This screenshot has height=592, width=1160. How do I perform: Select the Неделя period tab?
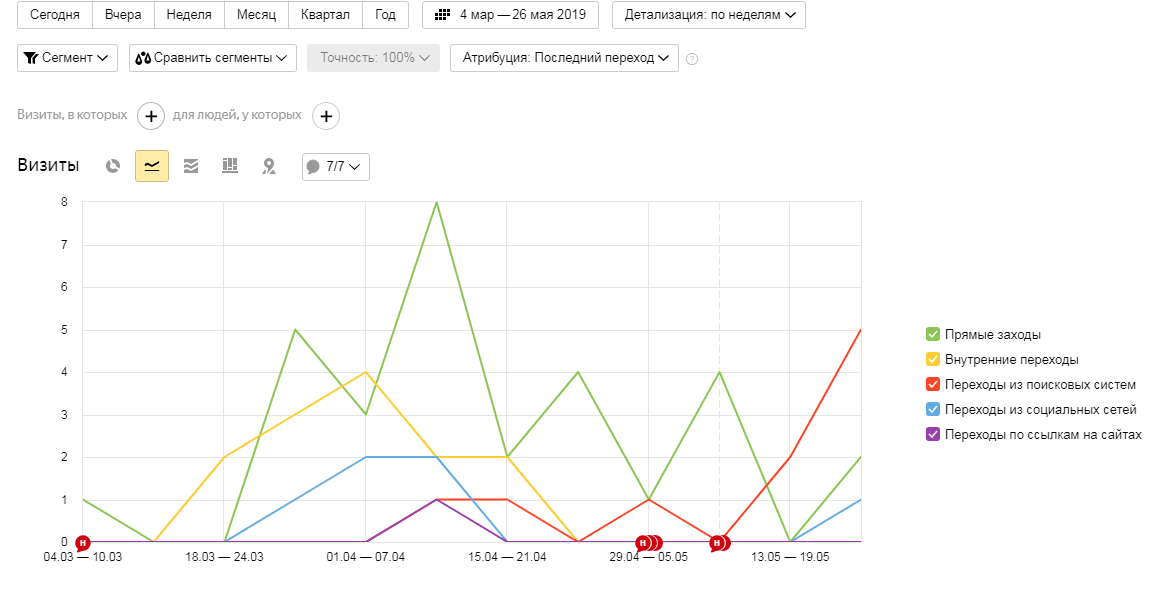pos(189,15)
